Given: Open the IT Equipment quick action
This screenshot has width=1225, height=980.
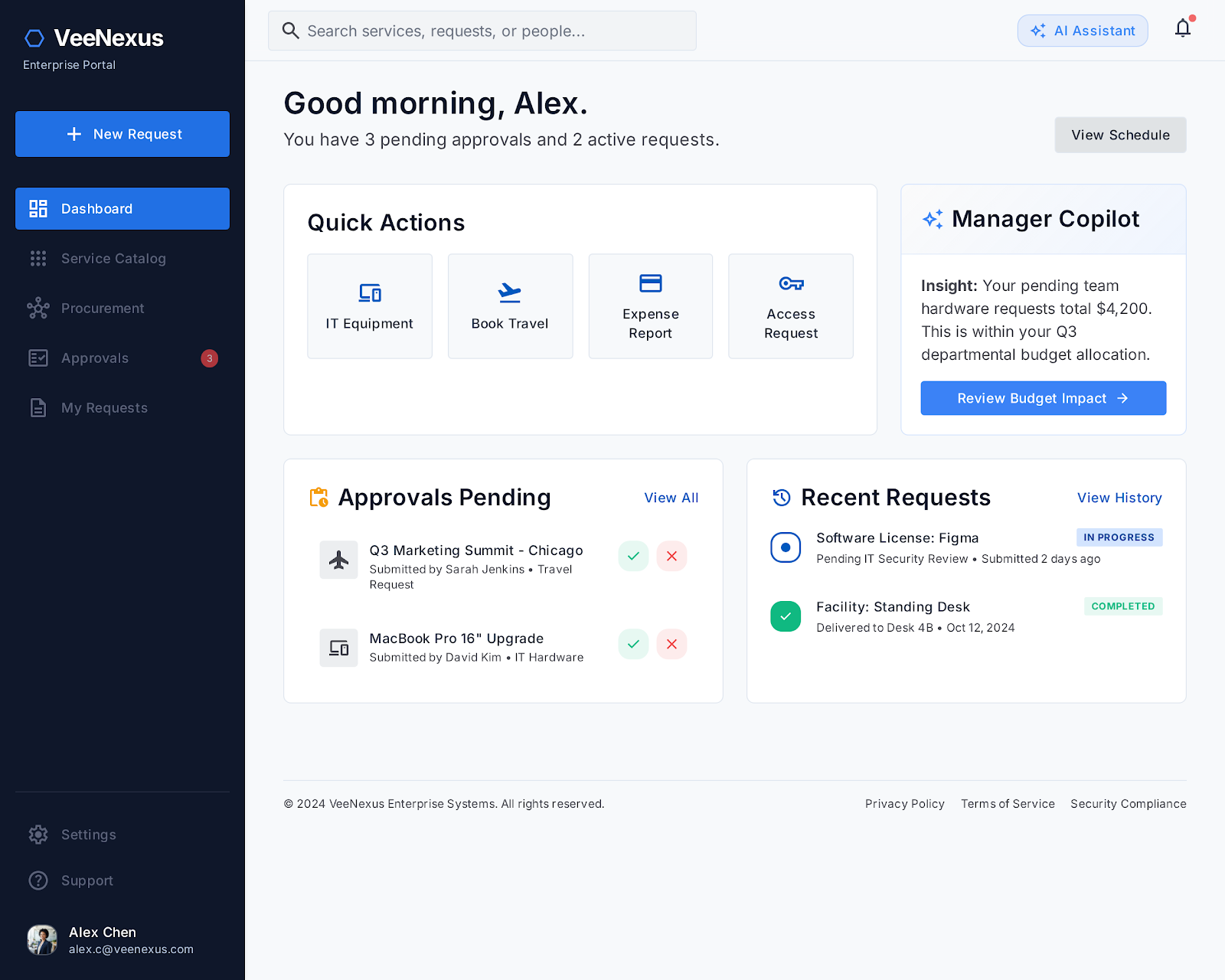Looking at the screenshot, I should pos(370,306).
